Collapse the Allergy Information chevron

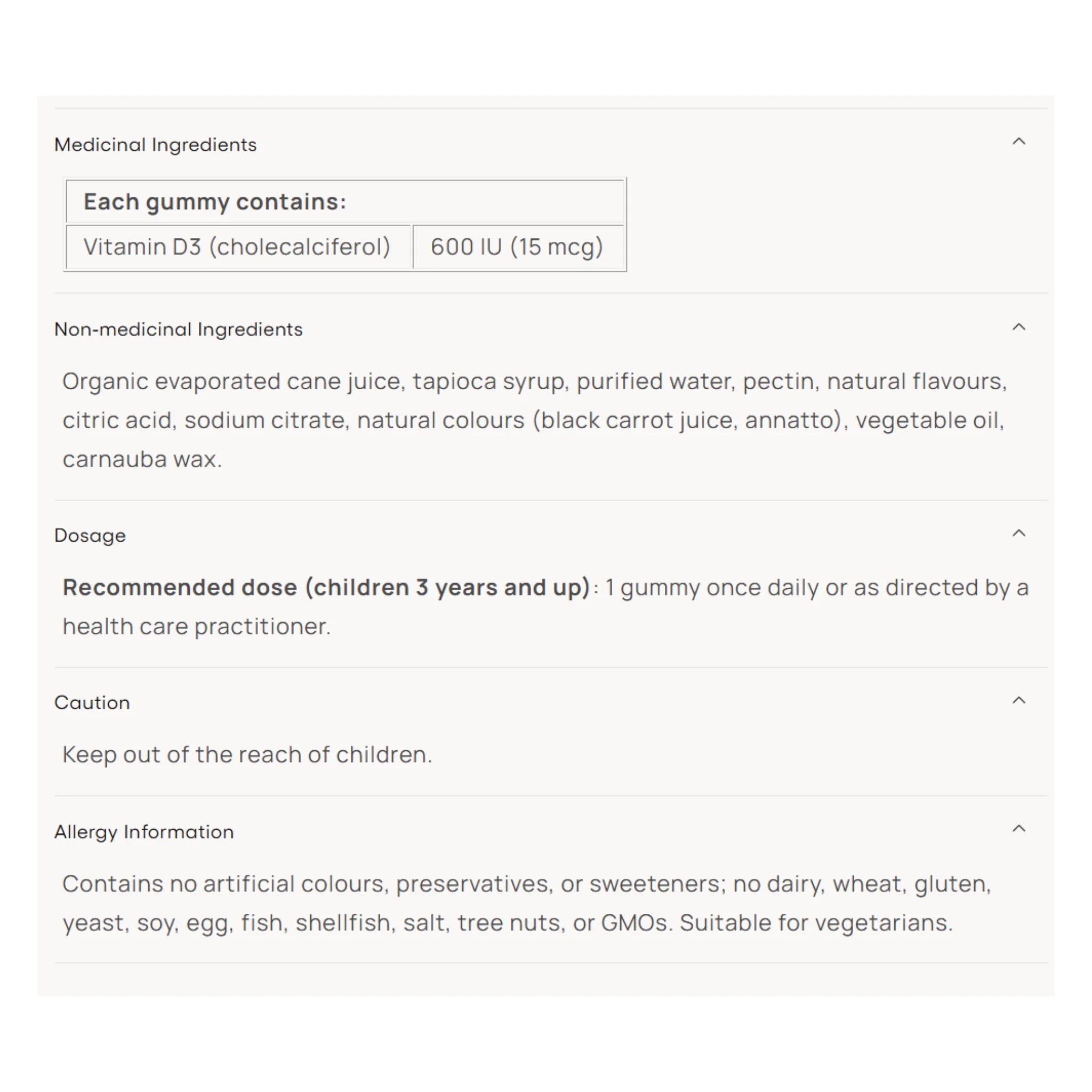pyautogui.click(x=1018, y=829)
